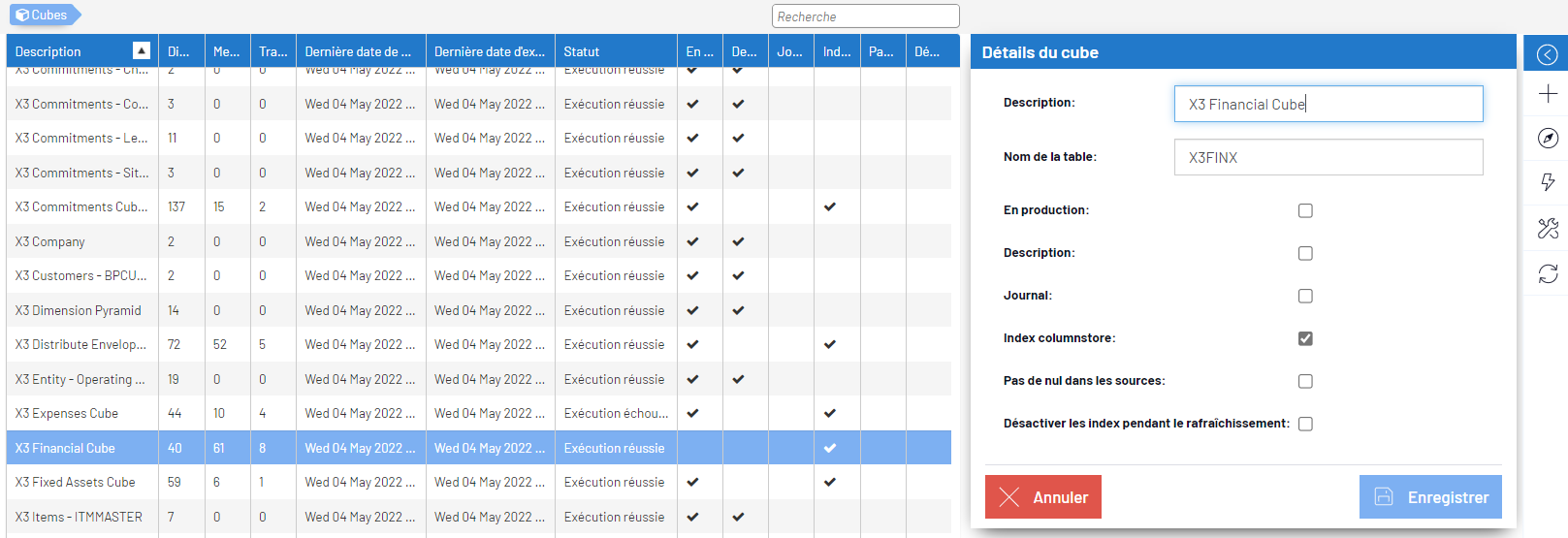Click the Cubes breadcrumb icon

(22, 16)
